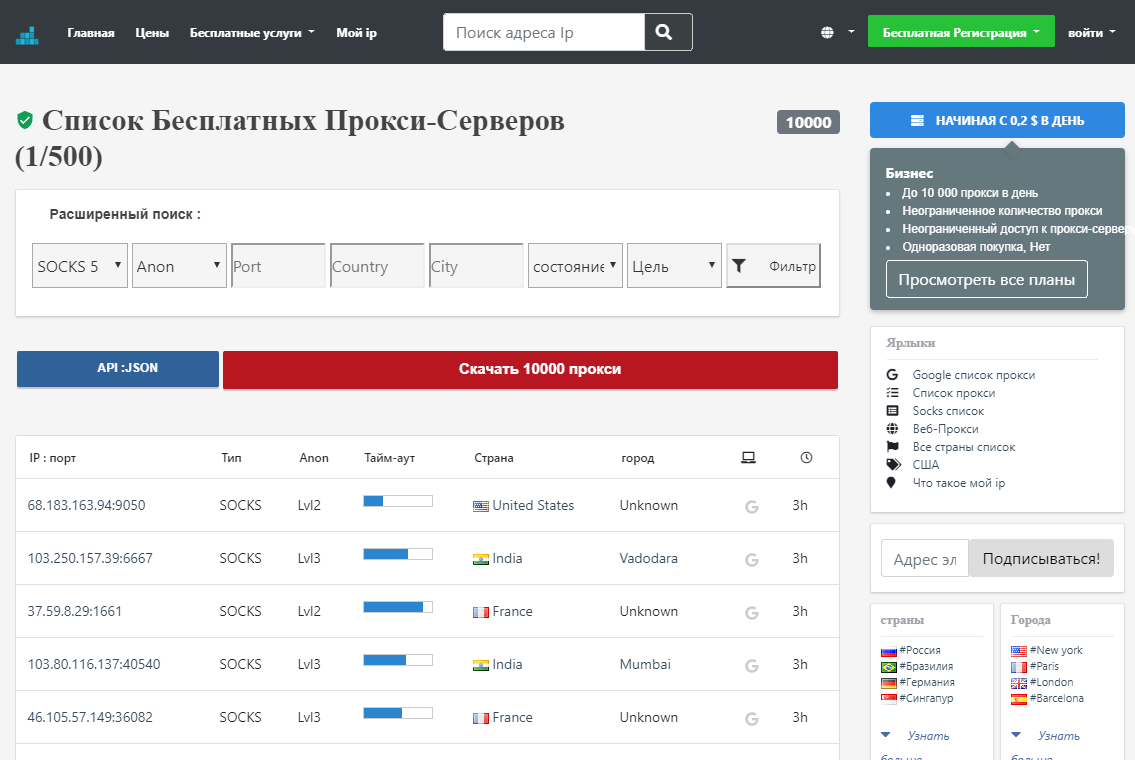The height and width of the screenshot is (760, 1135).
Task: Open the состояние dropdown
Action: click(575, 266)
